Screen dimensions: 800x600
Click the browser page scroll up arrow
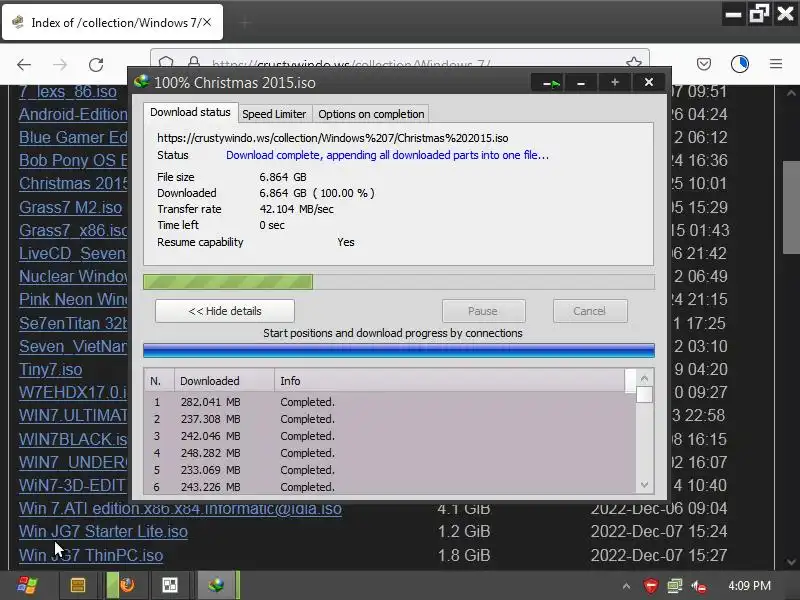pyautogui.click(x=791, y=93)
